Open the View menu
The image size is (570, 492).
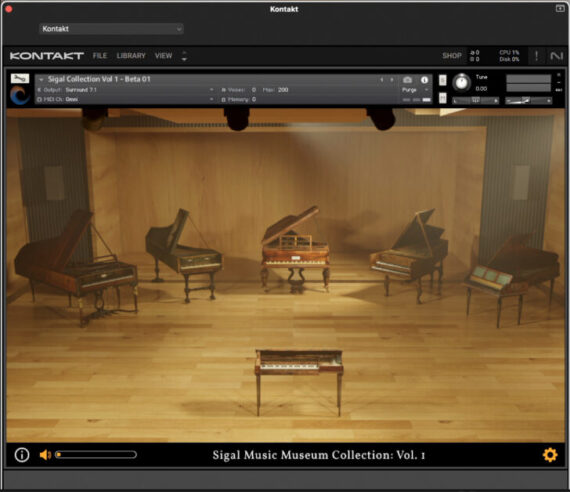(x=163, y=56)
